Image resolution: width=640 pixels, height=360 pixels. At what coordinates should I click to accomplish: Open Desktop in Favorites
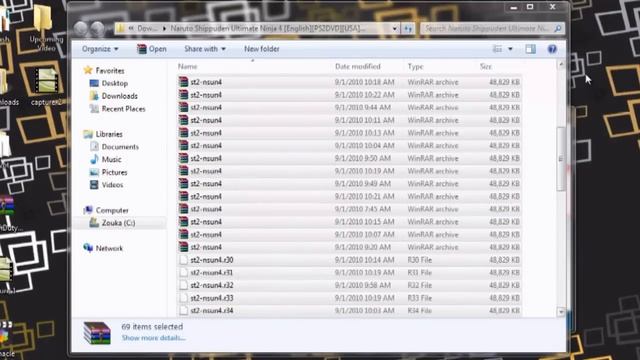(115, 83)
